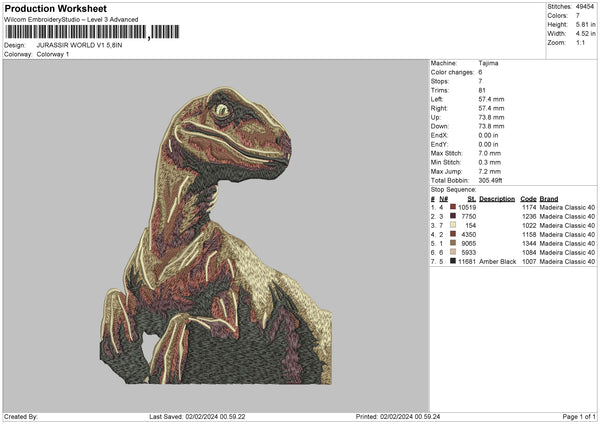Screen dimensions: 600x424
Task: Click the 'Amber Black' description
Action: [497, 261]
